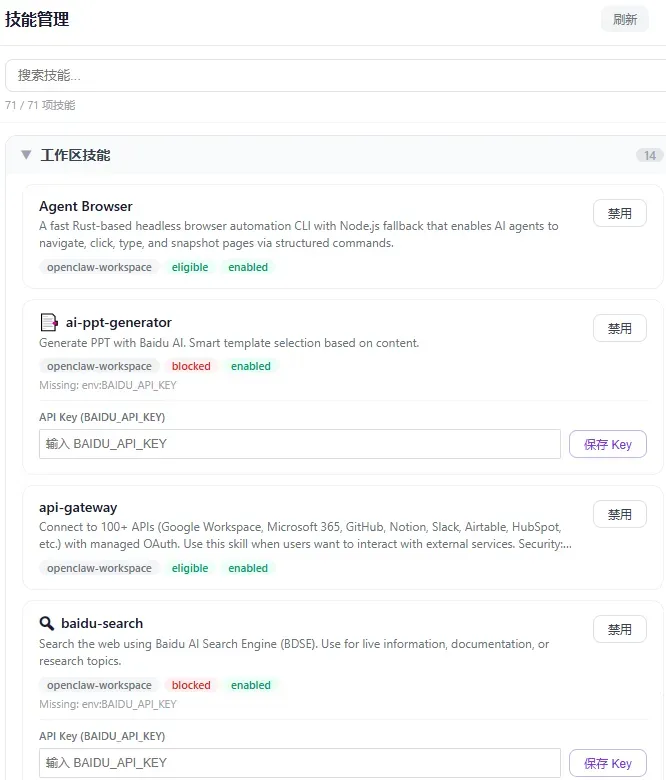Click Agent Browser's eligible tag
Screen dimensions: 666x780
click(190, 267)
